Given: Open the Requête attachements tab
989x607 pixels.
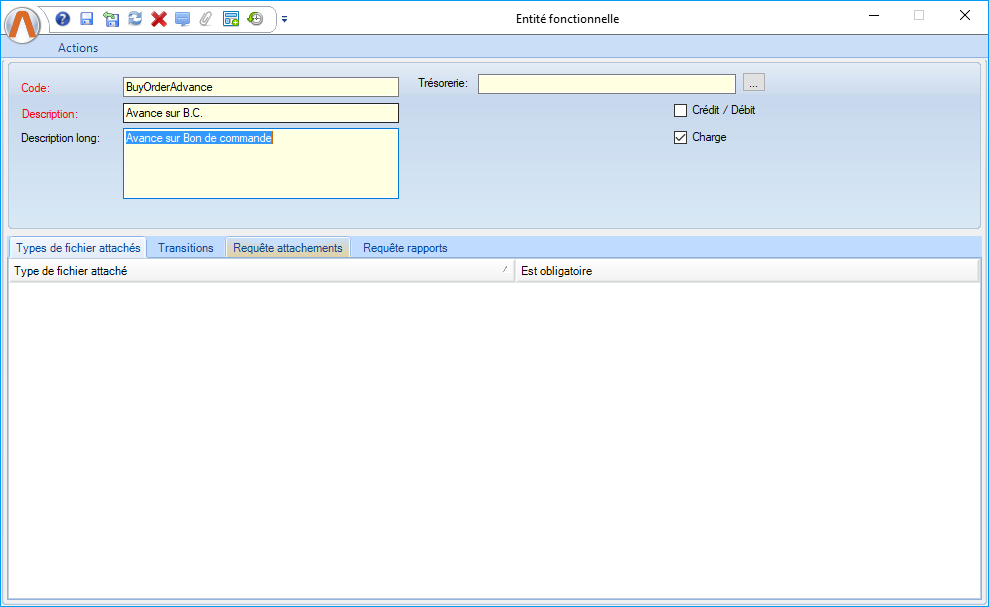Looking at the screenshot, I should tap(288, 248).
